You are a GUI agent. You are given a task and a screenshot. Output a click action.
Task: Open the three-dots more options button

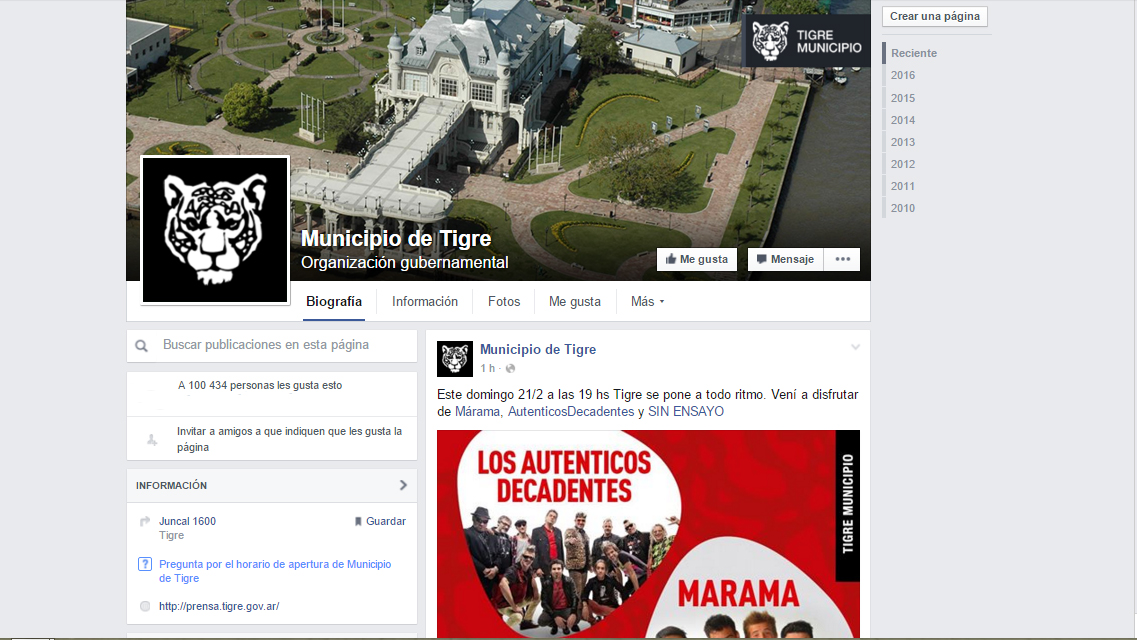843,259
